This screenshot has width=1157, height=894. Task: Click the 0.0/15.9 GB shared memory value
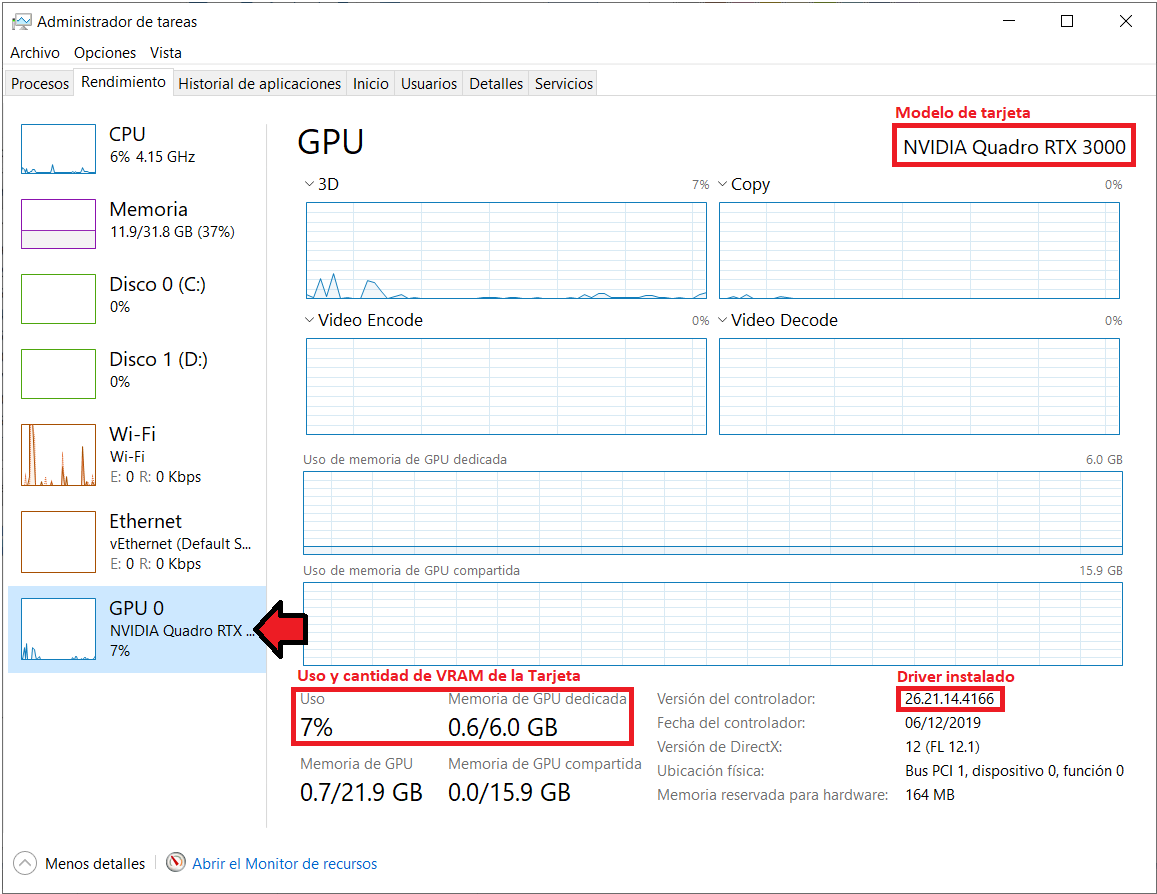point(509,792)
